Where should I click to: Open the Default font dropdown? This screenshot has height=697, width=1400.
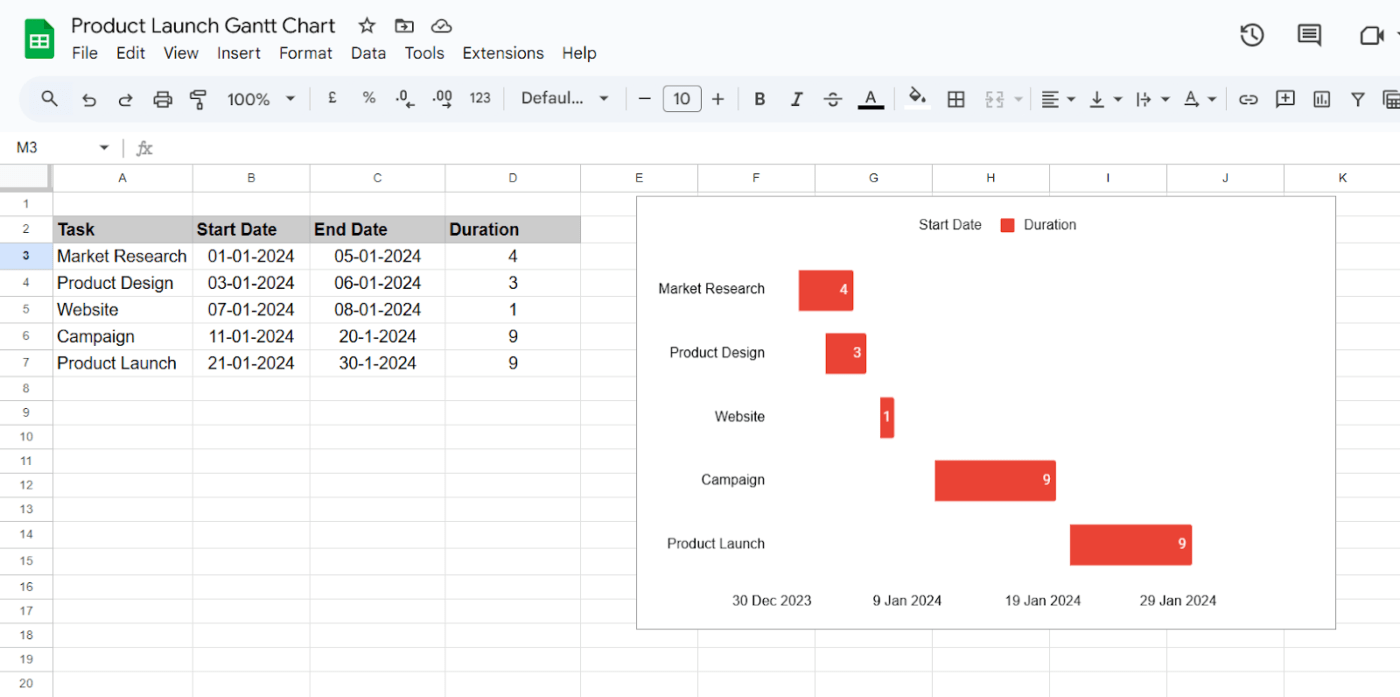(x=565, y=98)
